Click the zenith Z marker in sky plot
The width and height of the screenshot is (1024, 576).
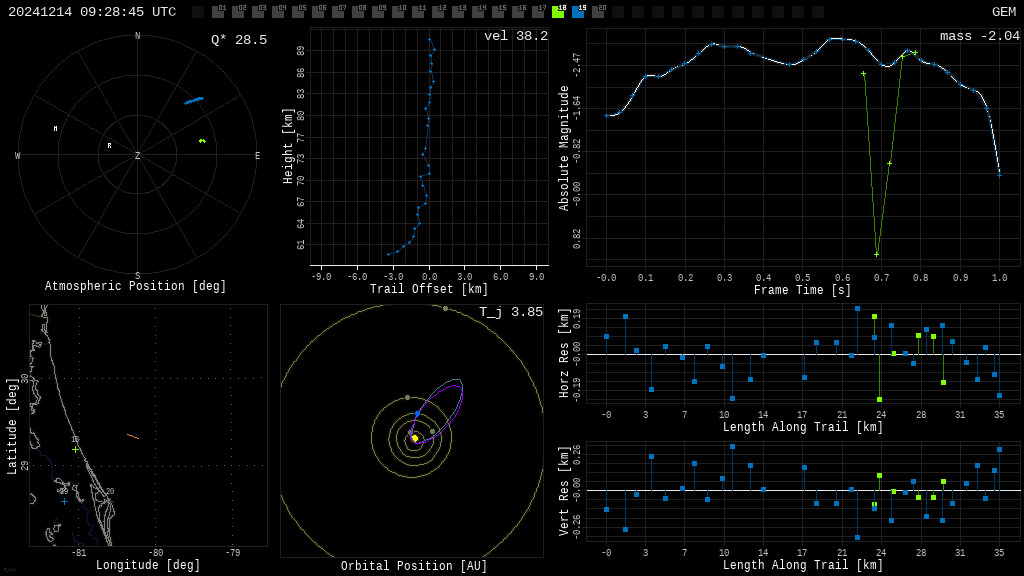click(138, 156)
